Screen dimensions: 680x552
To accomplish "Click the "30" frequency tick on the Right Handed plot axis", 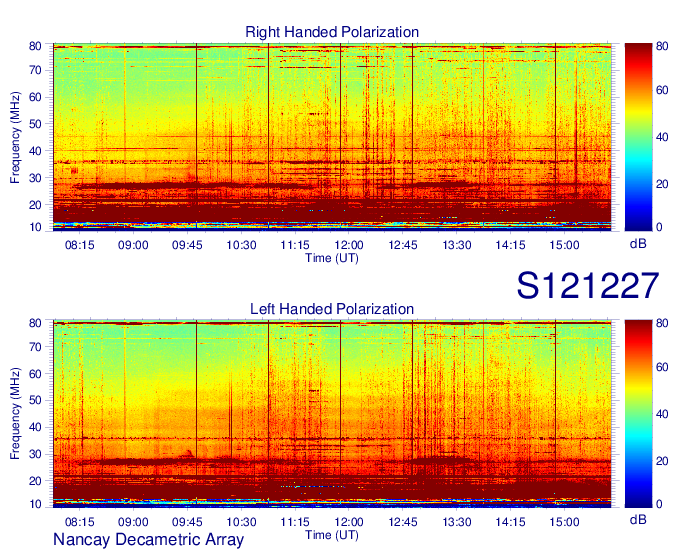I will tap(35, 178).
